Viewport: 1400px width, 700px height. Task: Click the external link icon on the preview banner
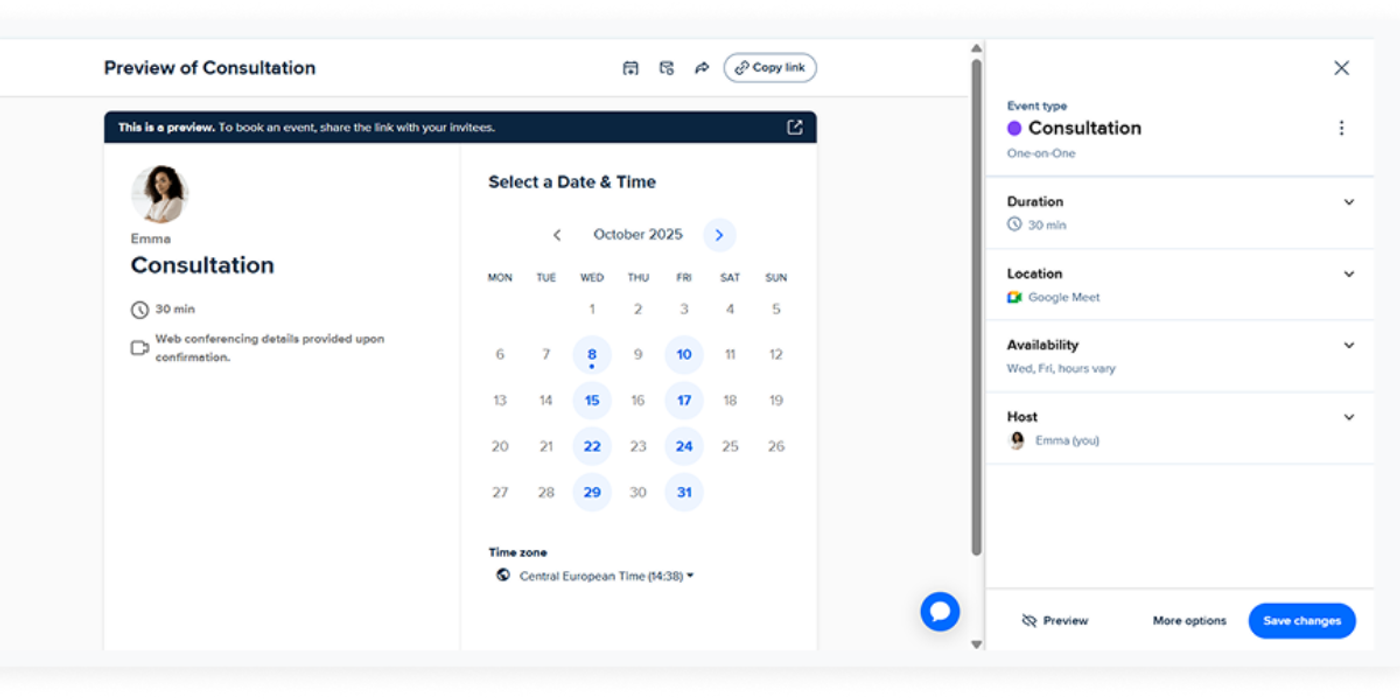794,127
